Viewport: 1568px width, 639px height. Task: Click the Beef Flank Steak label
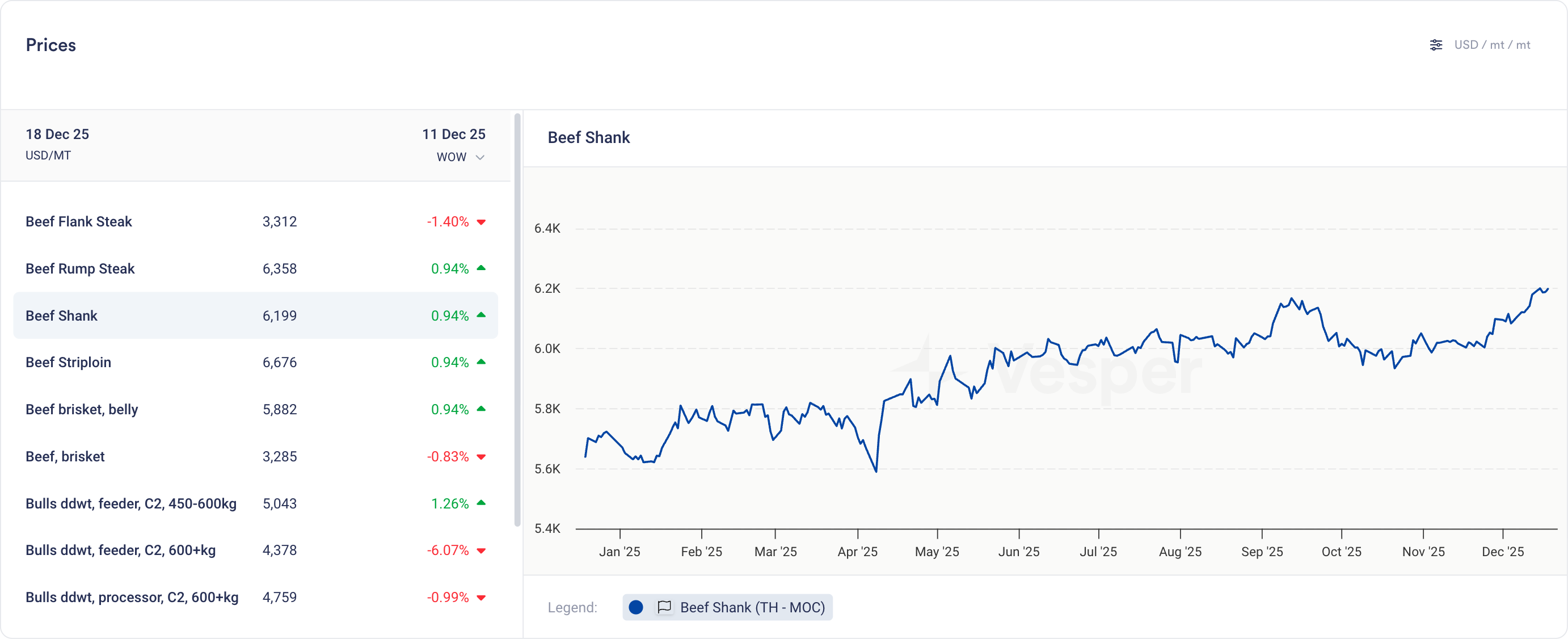click(78, 222)
